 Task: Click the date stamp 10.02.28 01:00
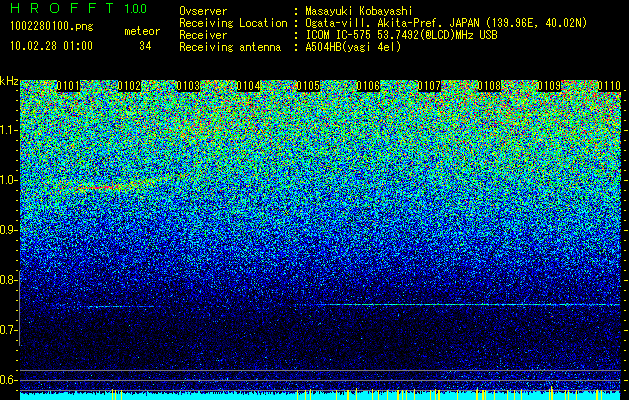pos(51,46)
